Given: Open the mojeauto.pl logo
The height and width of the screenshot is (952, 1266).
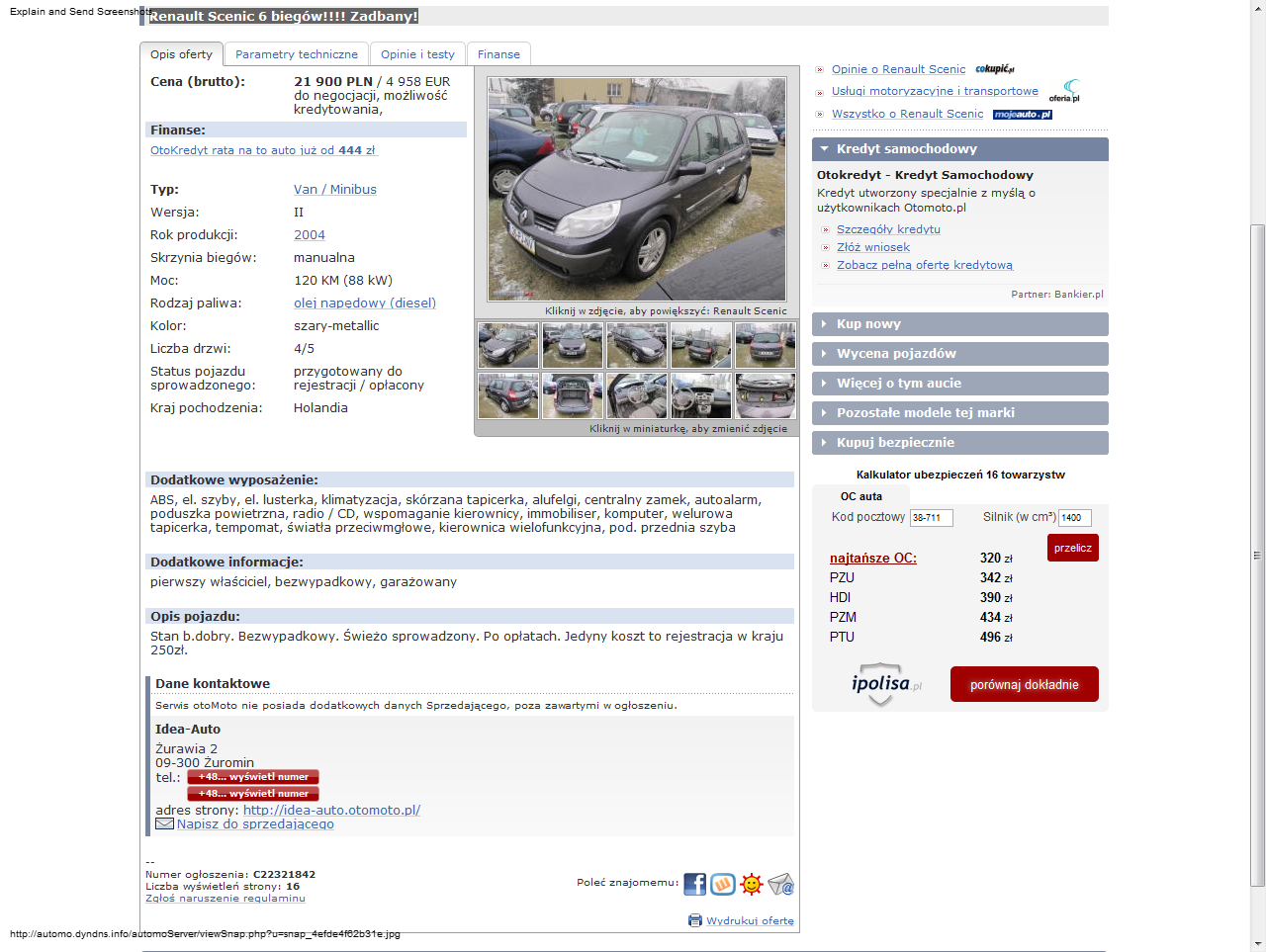Looking at the screenshot, I should click(1023, 115).
